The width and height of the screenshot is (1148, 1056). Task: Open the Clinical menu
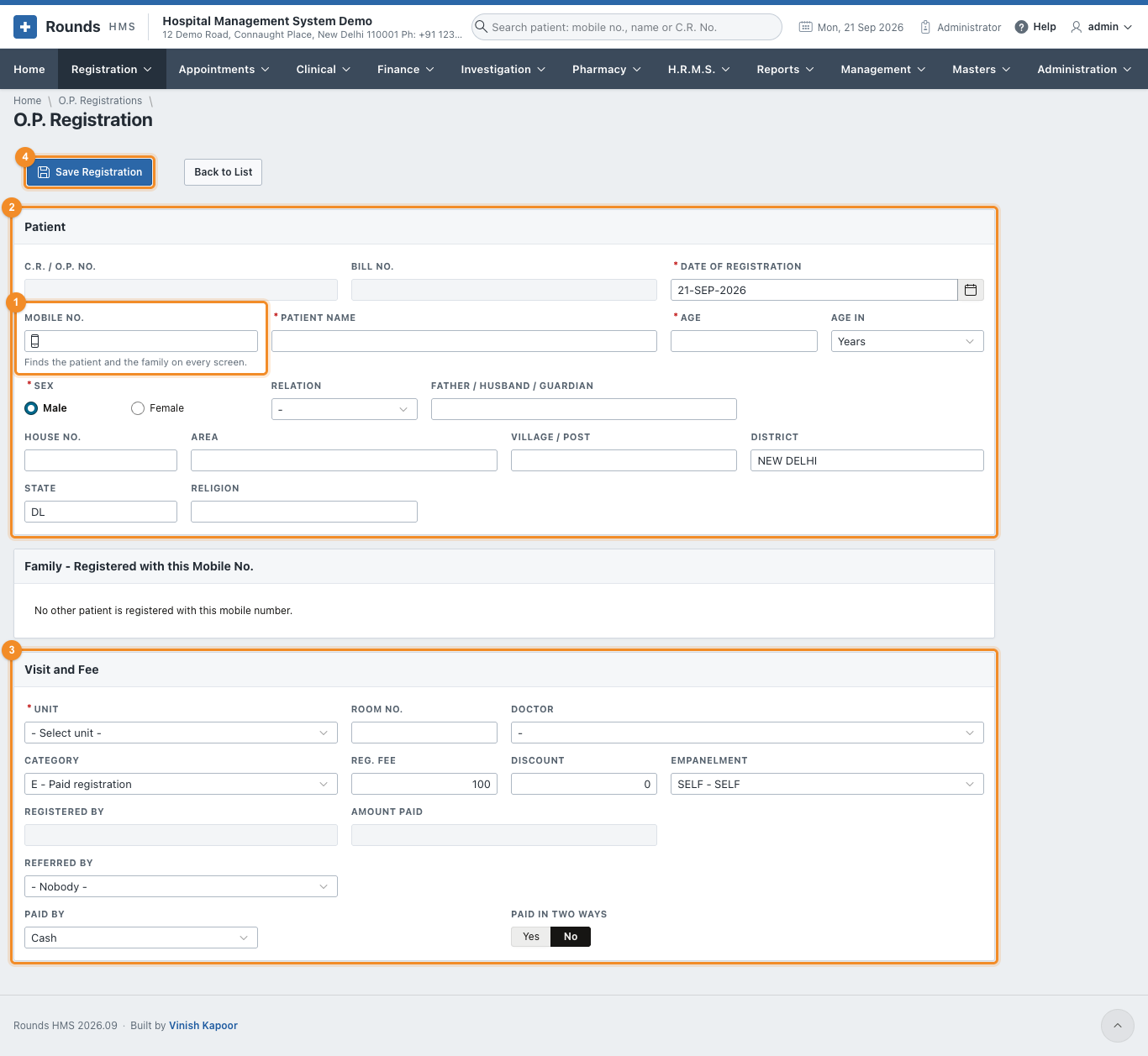click(324, 69)
